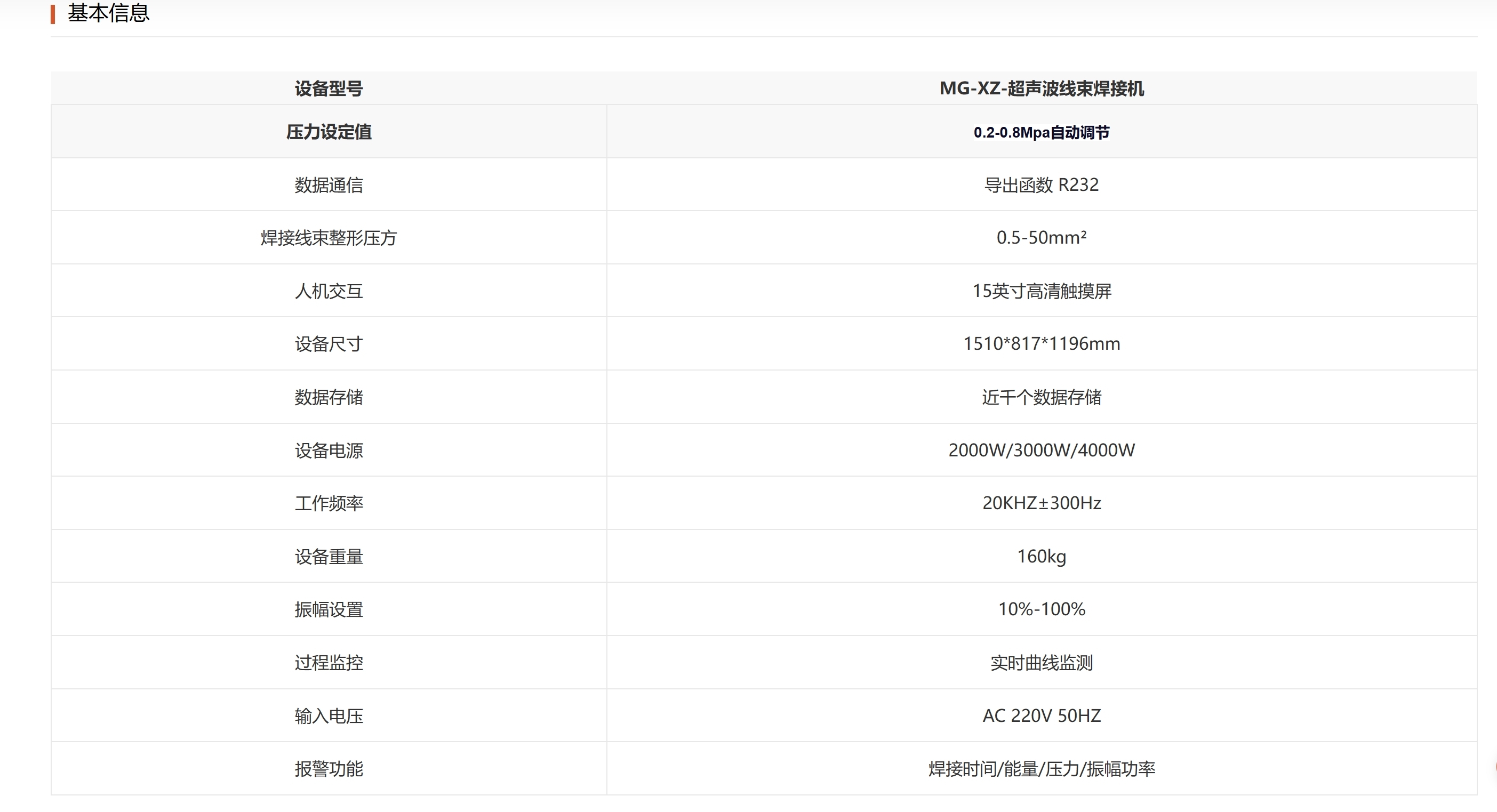The height and width of the screenshot is (812, 1497).
Task: Select the 振幅设置 value 10%-100%
Action: click(x=1043, y=609)
